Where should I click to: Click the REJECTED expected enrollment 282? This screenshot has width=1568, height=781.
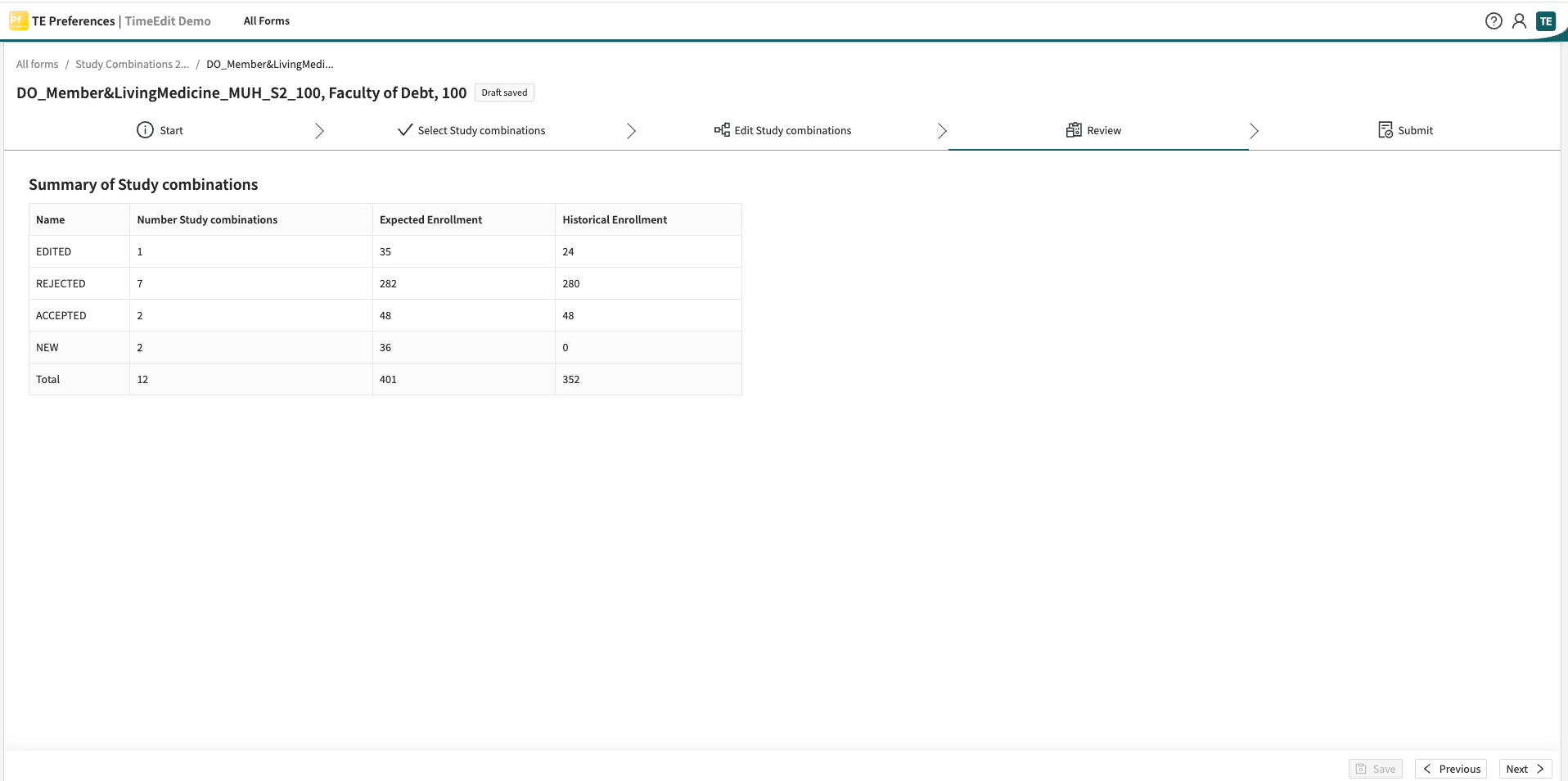click(388, 283)
